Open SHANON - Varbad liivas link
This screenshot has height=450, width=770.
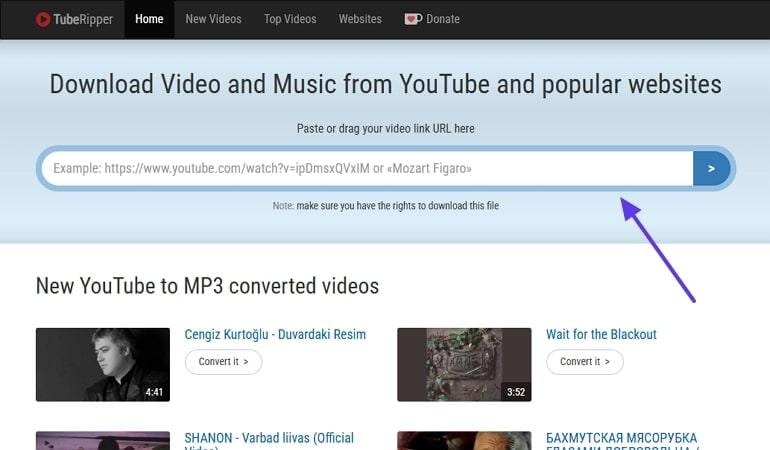click(269, 441)
